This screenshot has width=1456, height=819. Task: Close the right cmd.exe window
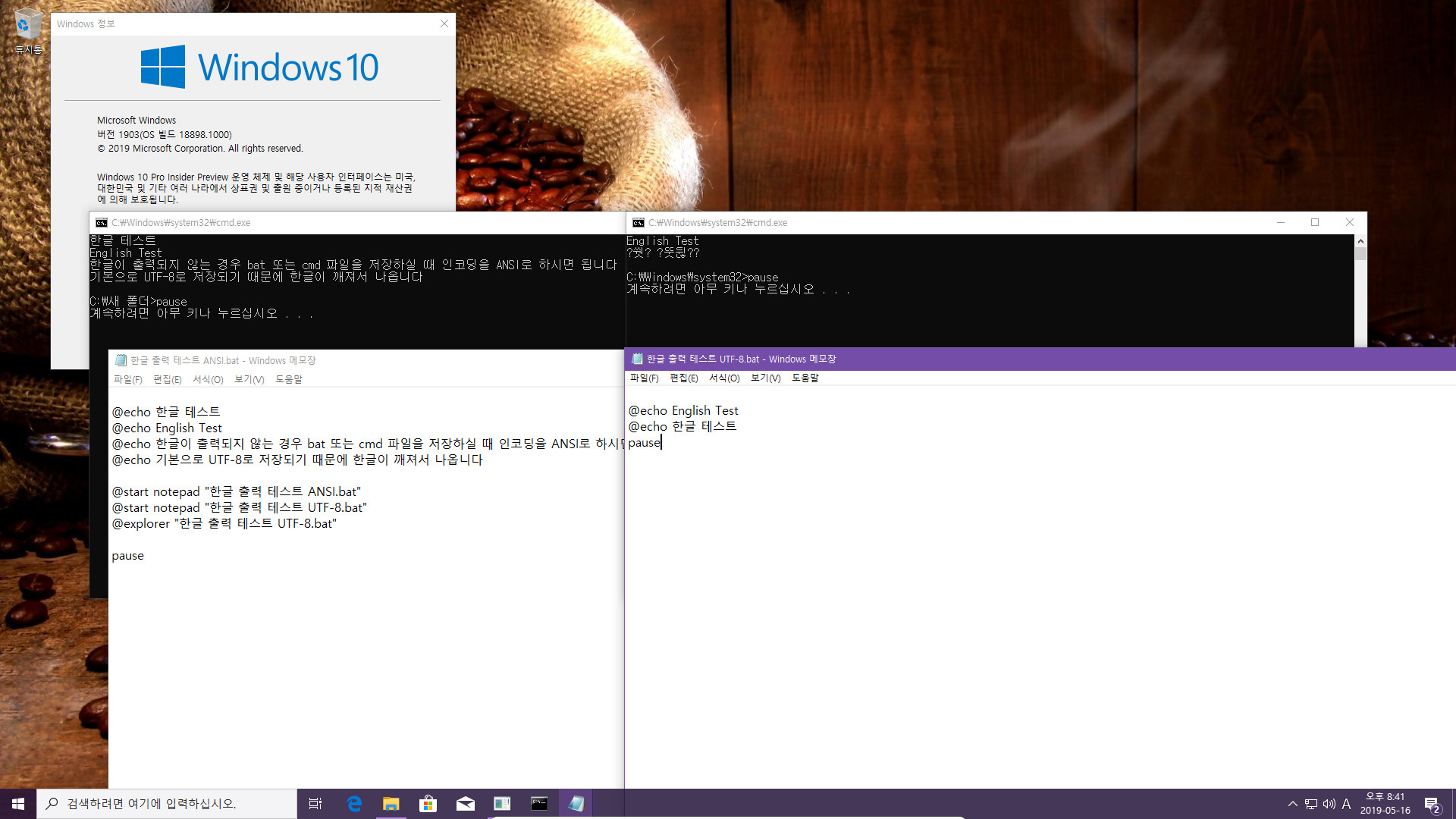(1350, 222)
